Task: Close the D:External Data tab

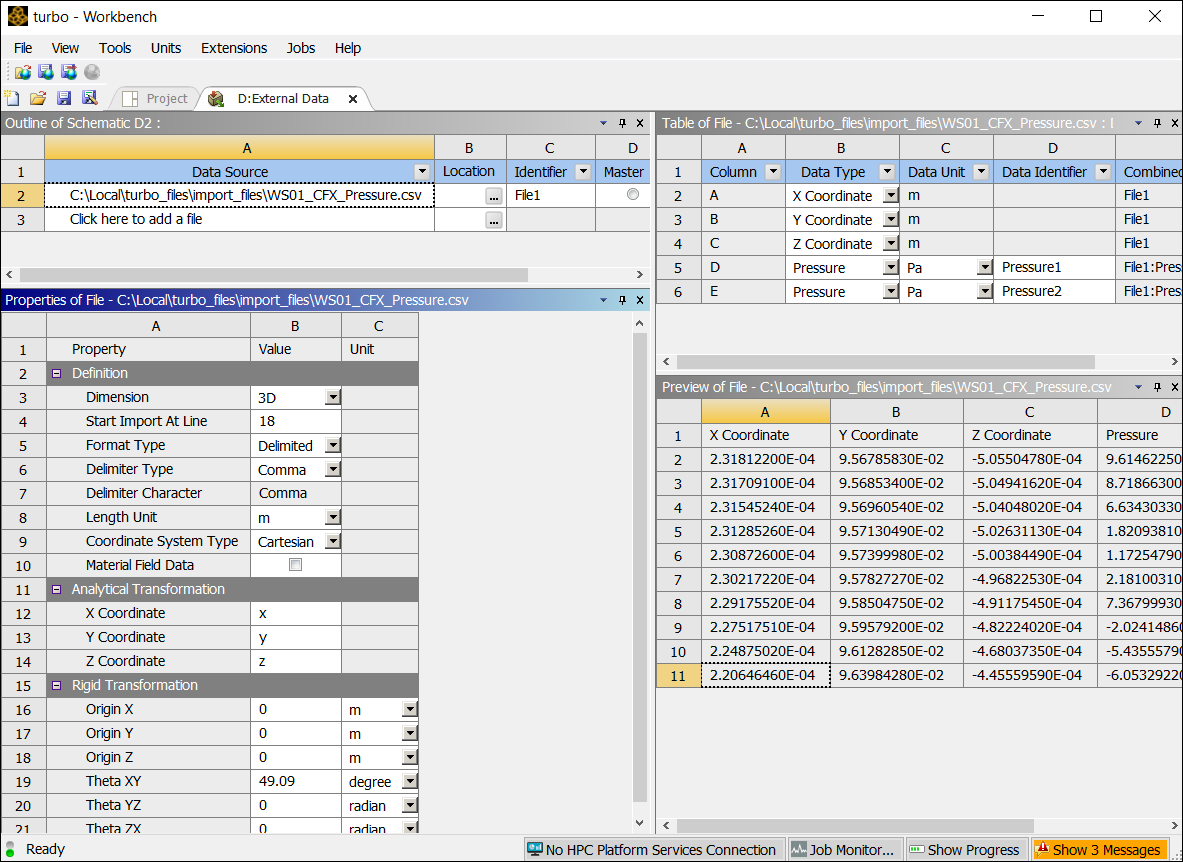Action: click(x=352, y=99)
